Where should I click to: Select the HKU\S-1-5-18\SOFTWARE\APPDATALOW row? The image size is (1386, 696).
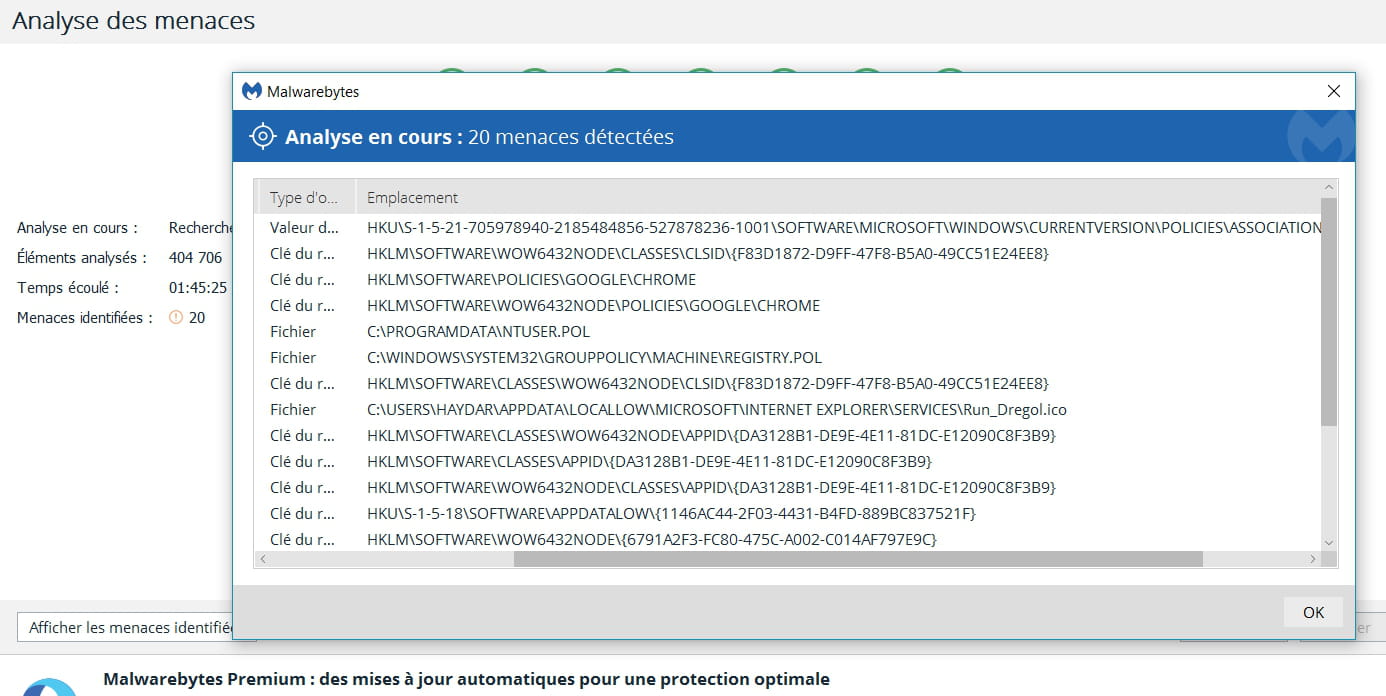(x=789, y=513)
